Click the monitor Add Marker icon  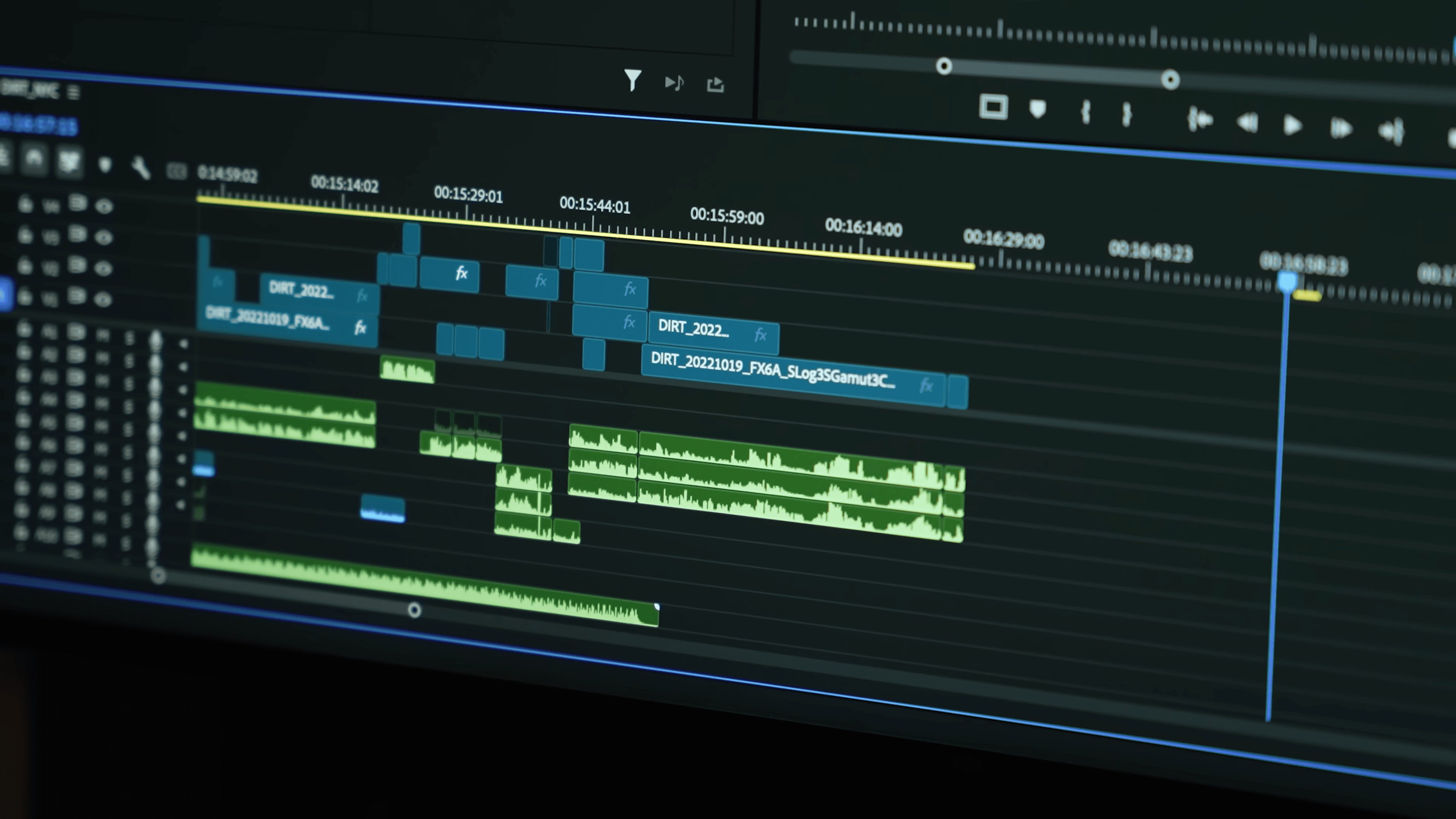pos(1038,109)
